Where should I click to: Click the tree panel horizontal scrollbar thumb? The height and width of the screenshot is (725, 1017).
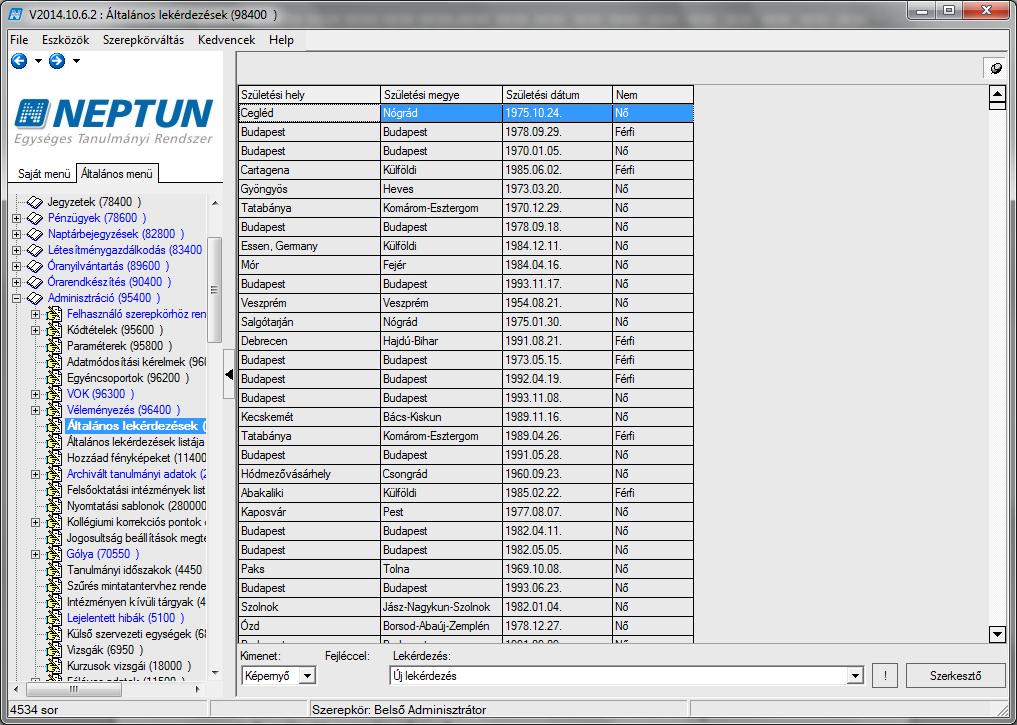[x=73, y=689]
